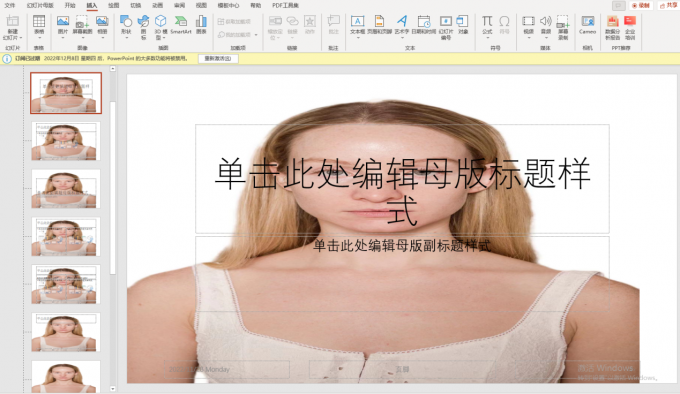Viewport: 680px width, 394px height.
Task: Open the 形状 (Shapes) gallery dropdown
Action: pos(126,38)
